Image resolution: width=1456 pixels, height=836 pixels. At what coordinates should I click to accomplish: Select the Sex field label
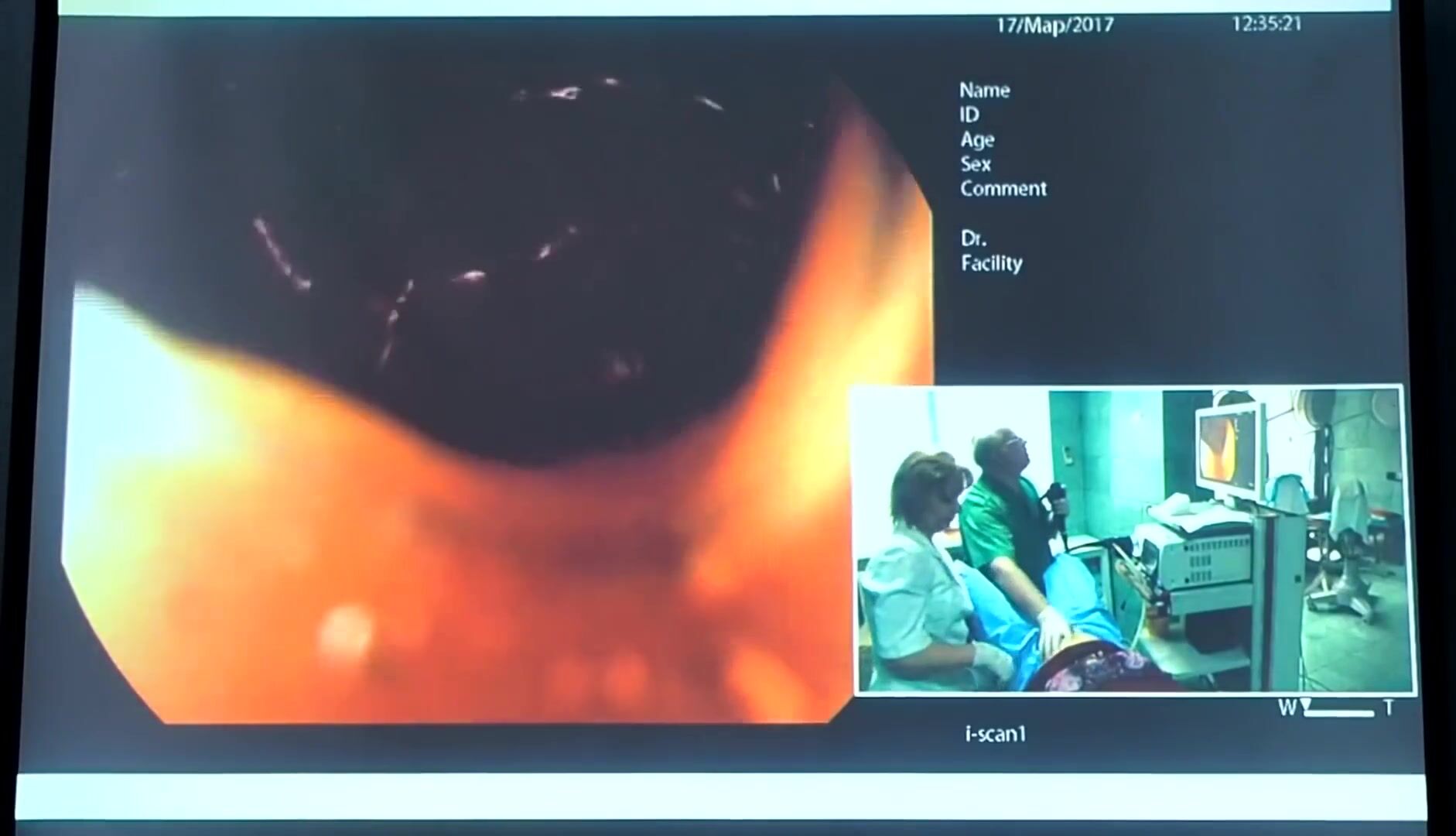click(x=976, y=164)
